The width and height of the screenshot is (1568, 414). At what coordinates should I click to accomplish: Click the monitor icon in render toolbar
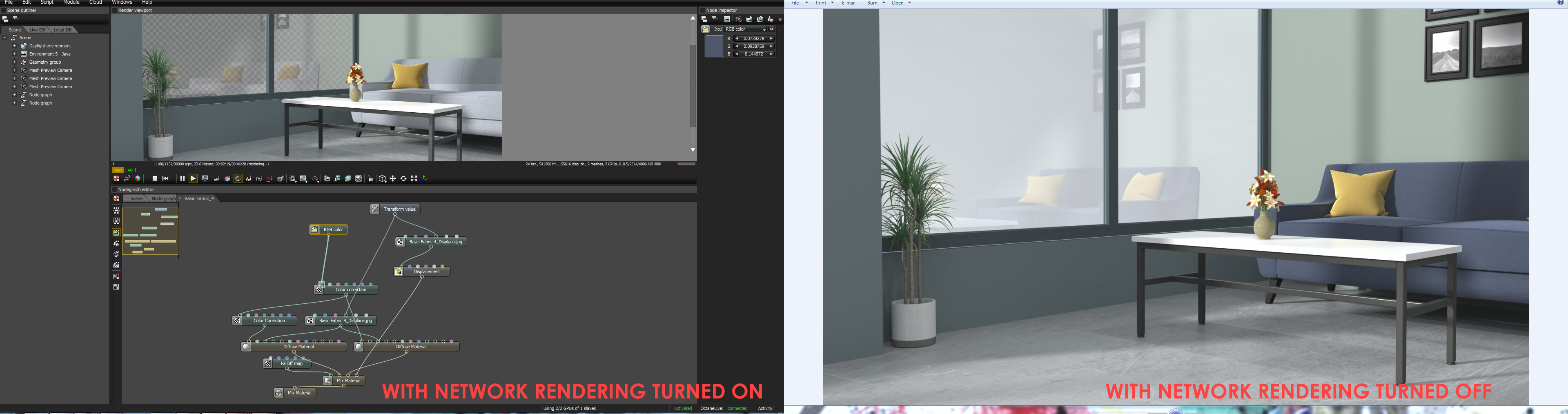[205, 178]
